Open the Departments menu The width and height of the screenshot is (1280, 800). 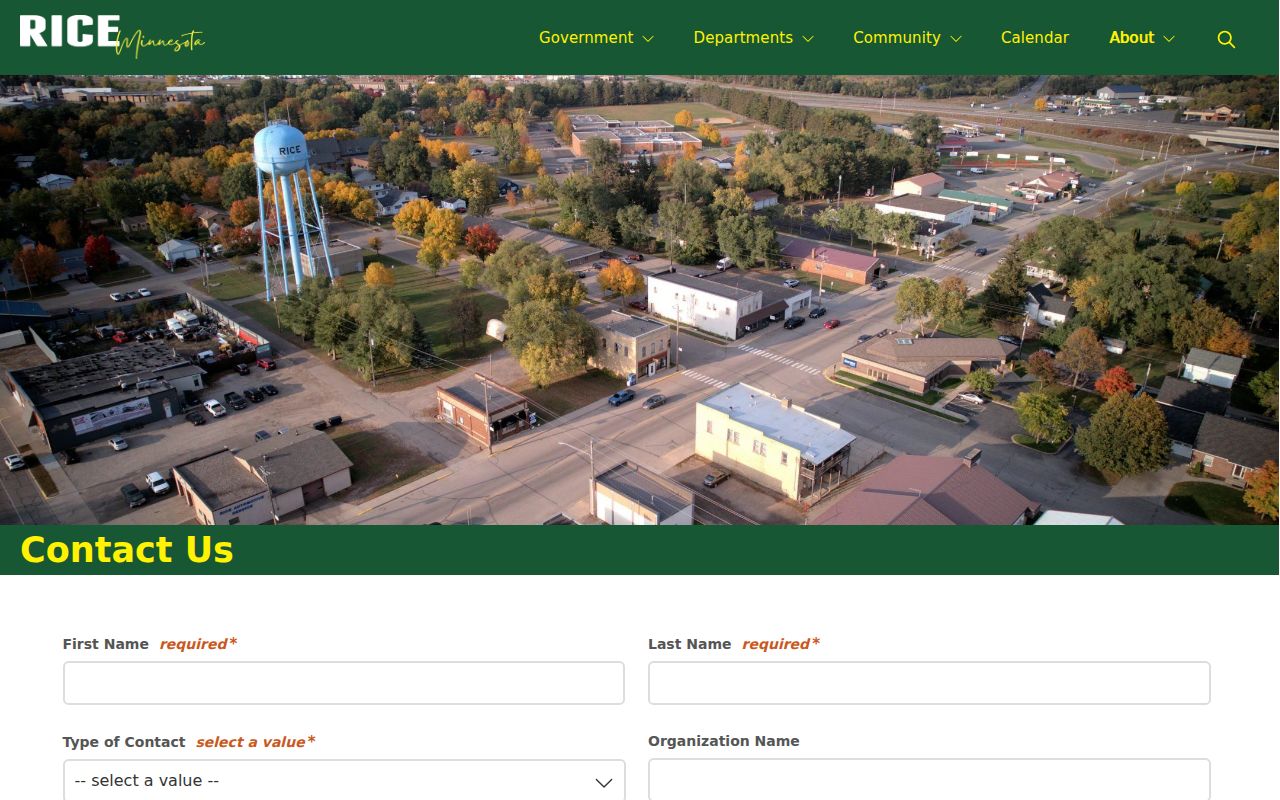point(743,38)
